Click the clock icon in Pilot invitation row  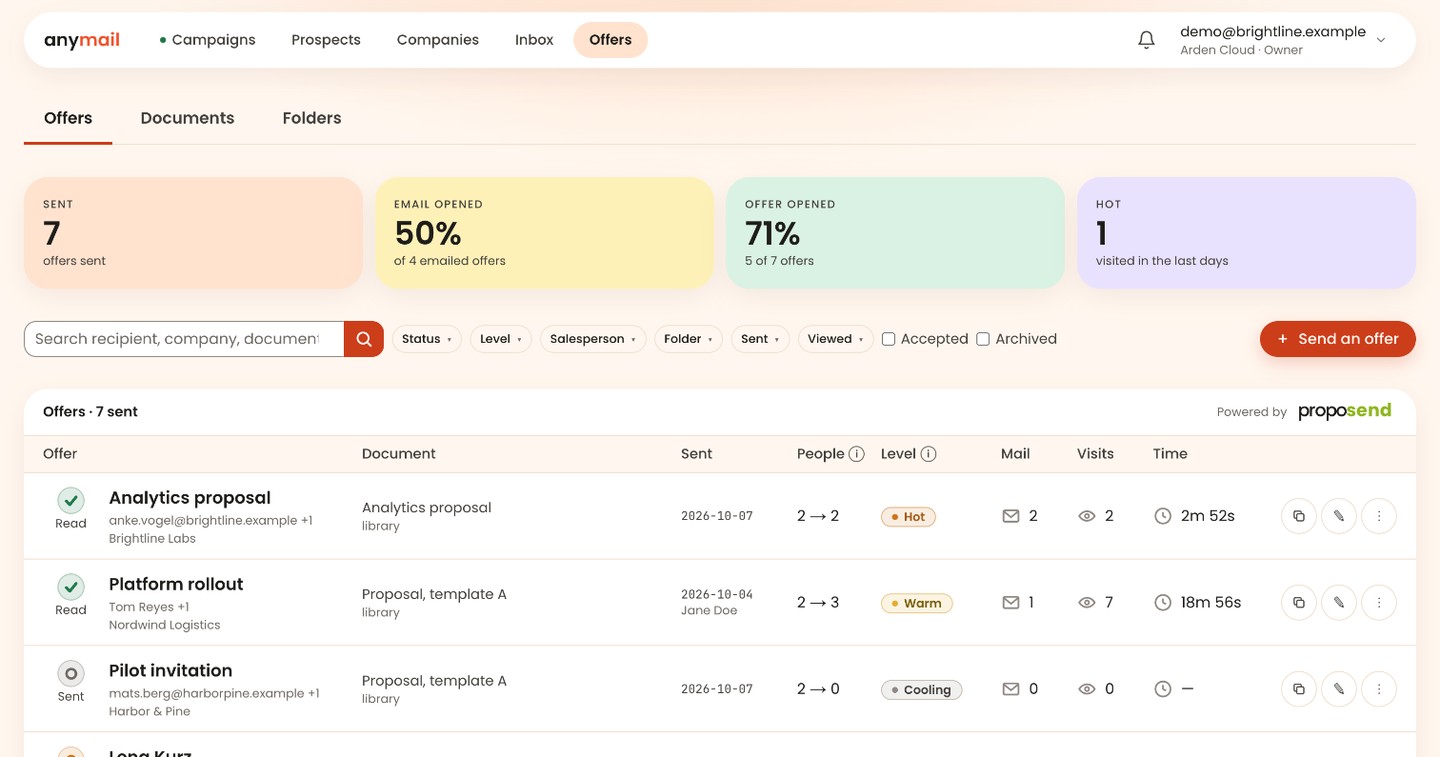point(1163,689)
